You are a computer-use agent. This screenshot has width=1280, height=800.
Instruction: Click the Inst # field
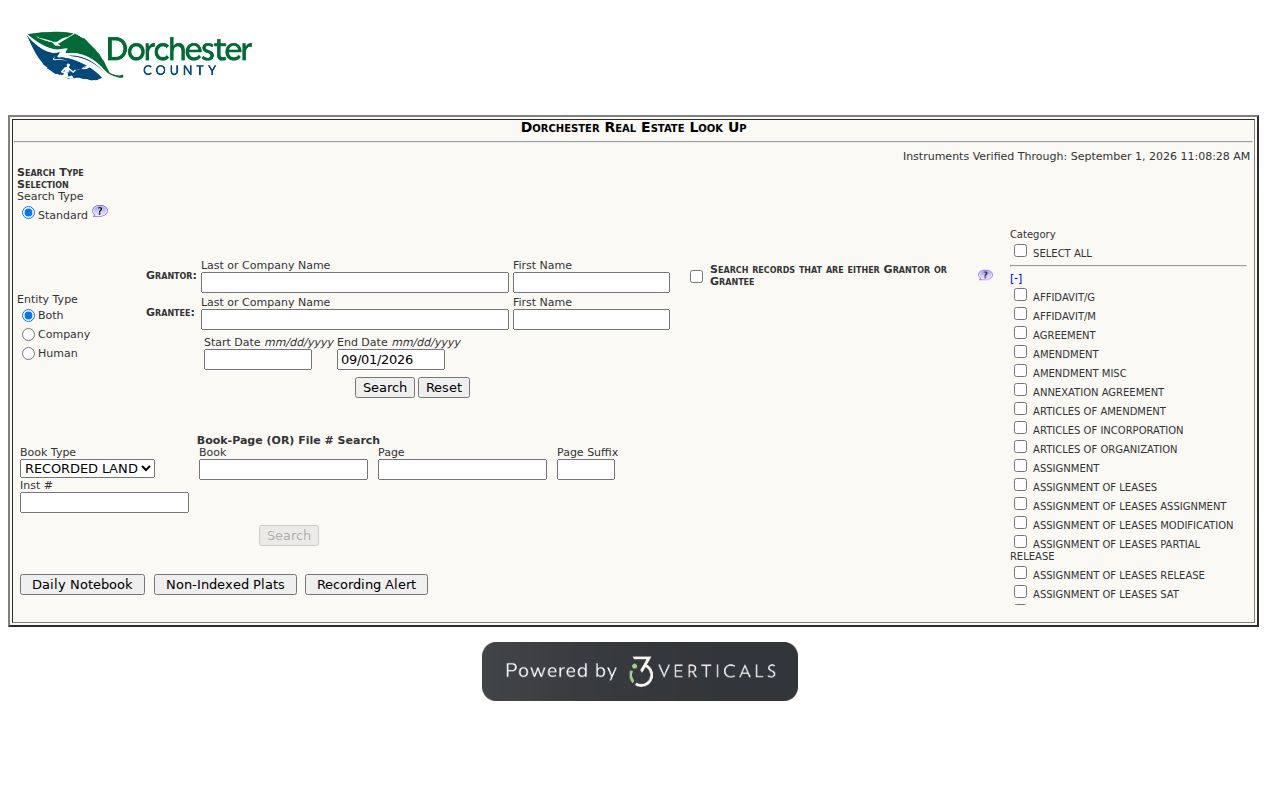tap(104, 502)
